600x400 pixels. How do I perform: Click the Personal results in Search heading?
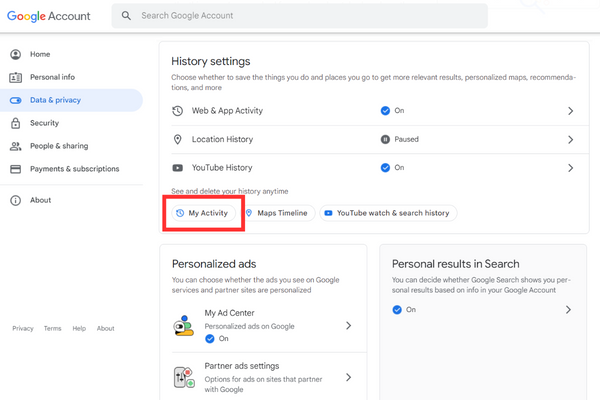pos(455,264)
